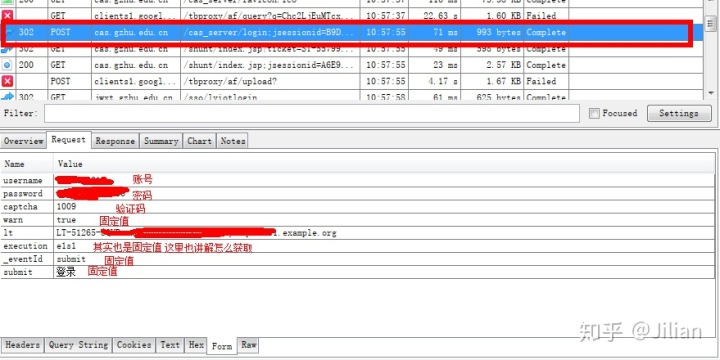Viewport: 720px width, 360px height.
Task: Click the submit value '登录'
Action: click(x=66, y=272)
